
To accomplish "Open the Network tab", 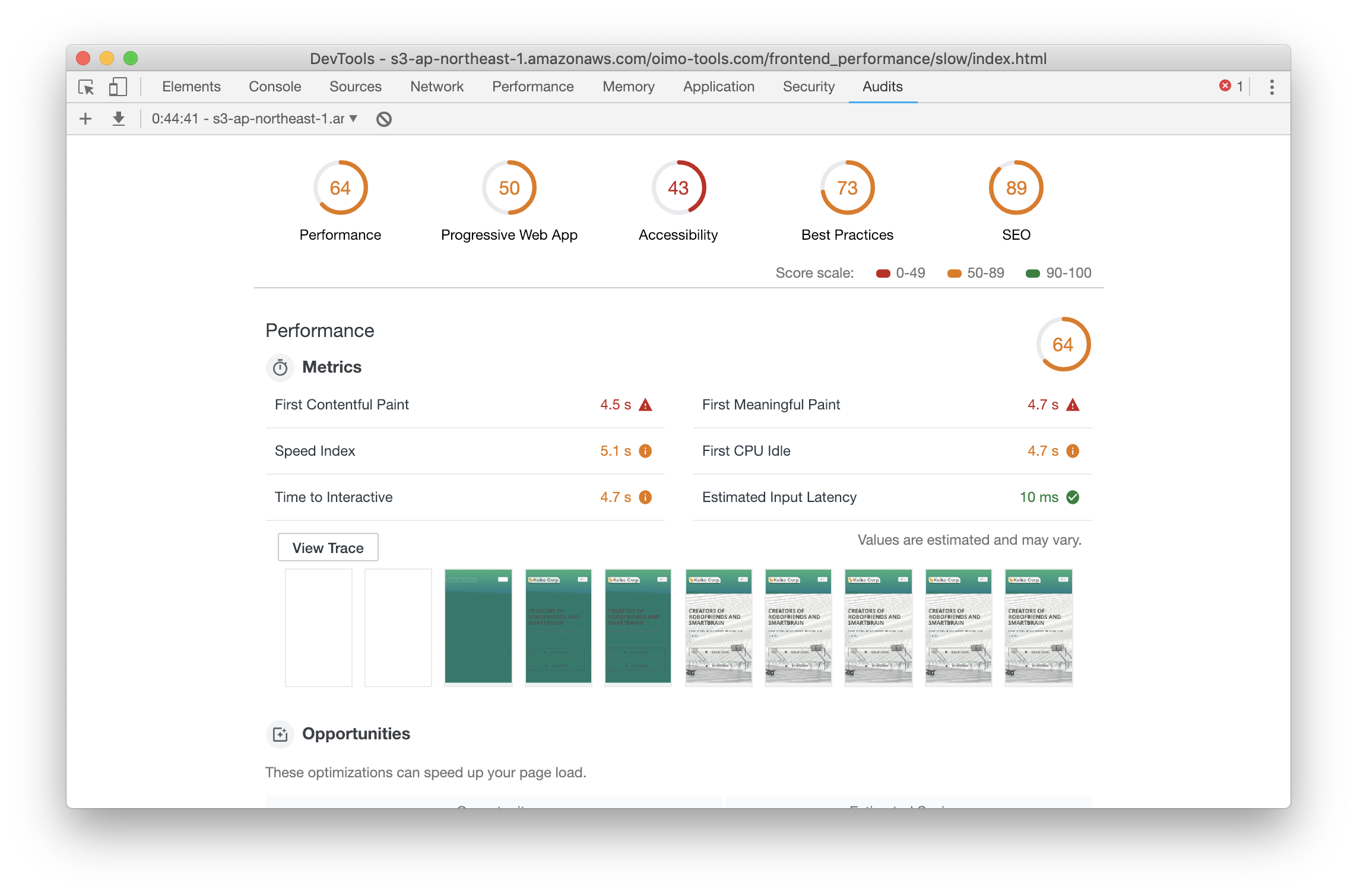I will (x=437, y=87).
